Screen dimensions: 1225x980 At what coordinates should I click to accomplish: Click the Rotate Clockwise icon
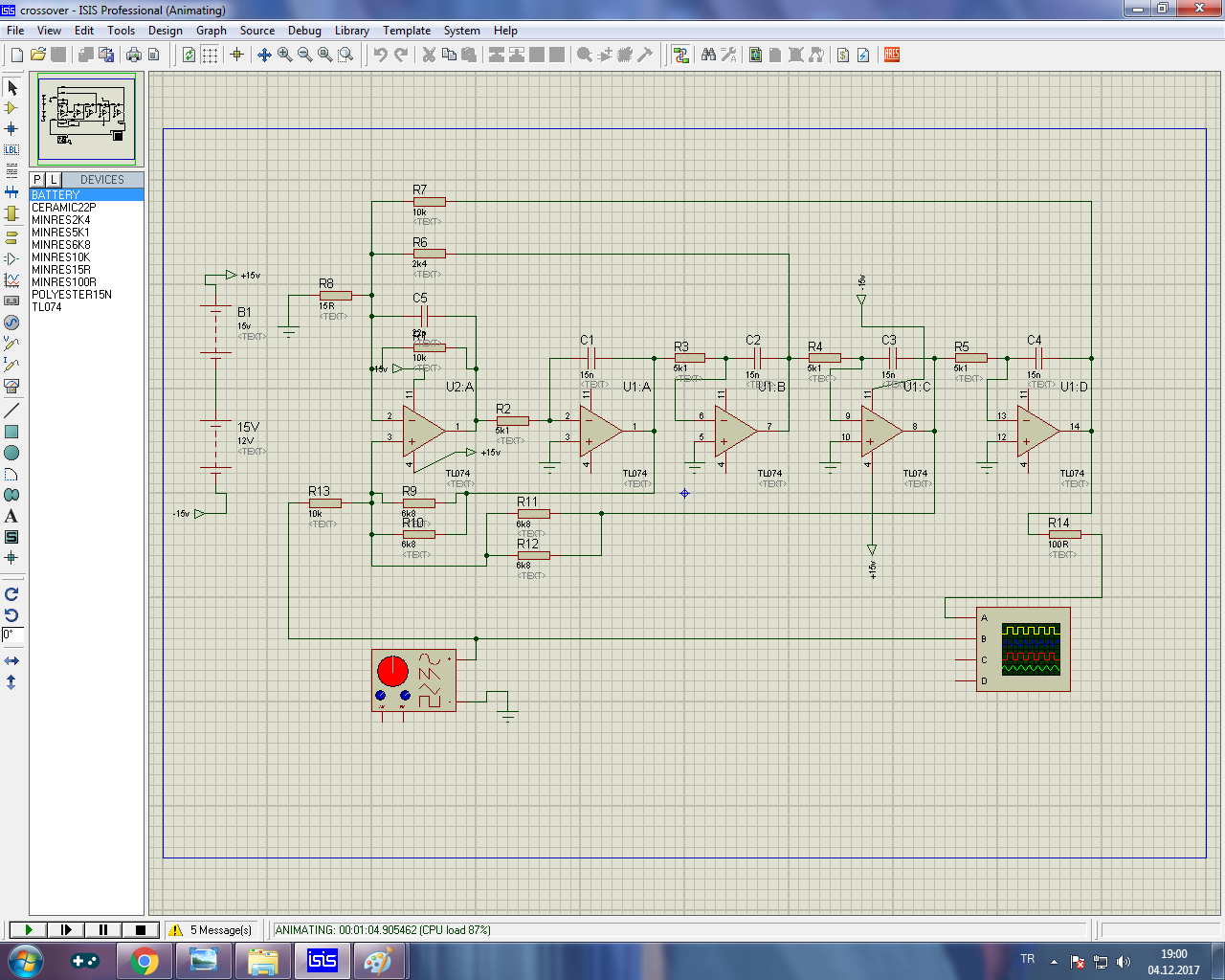pos(11,594)
